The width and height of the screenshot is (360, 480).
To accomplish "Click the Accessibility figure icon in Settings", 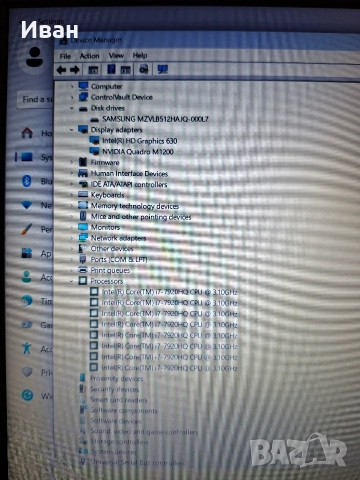I will [27, 349].
